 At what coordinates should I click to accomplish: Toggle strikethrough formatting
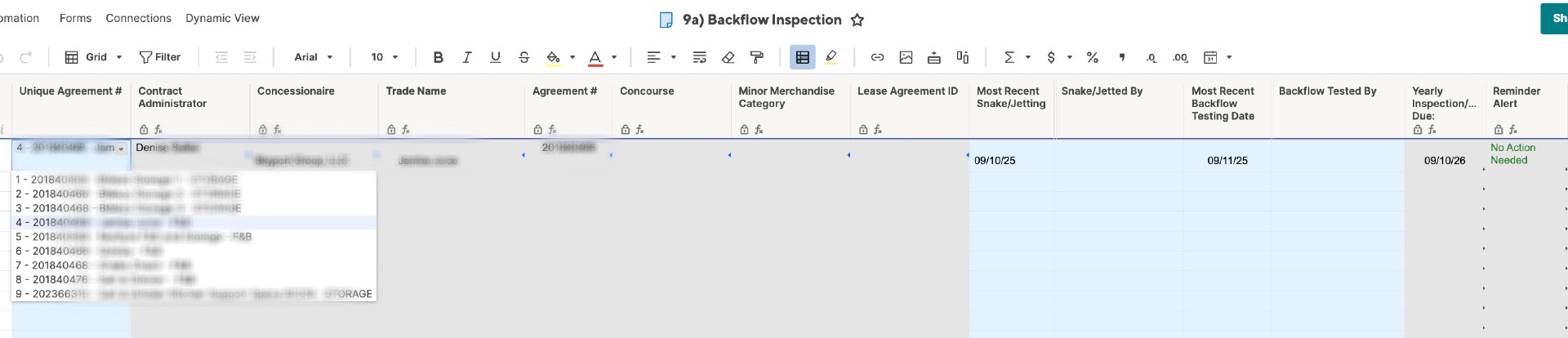click(x=523, y=57)
